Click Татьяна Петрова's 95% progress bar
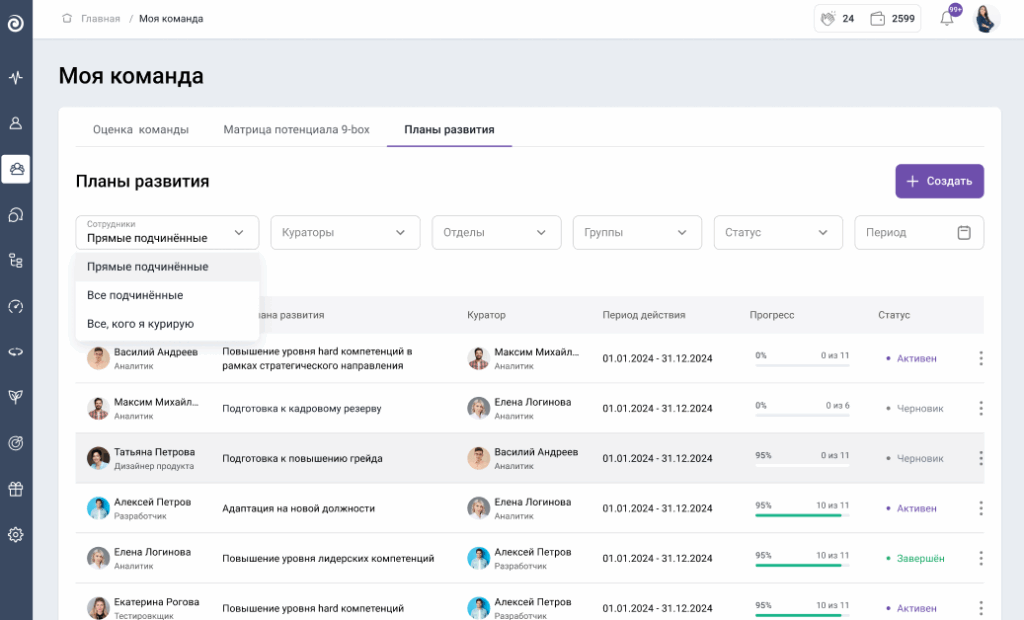This screenshot has height=620, width=1024. click(x=800, y=463)
